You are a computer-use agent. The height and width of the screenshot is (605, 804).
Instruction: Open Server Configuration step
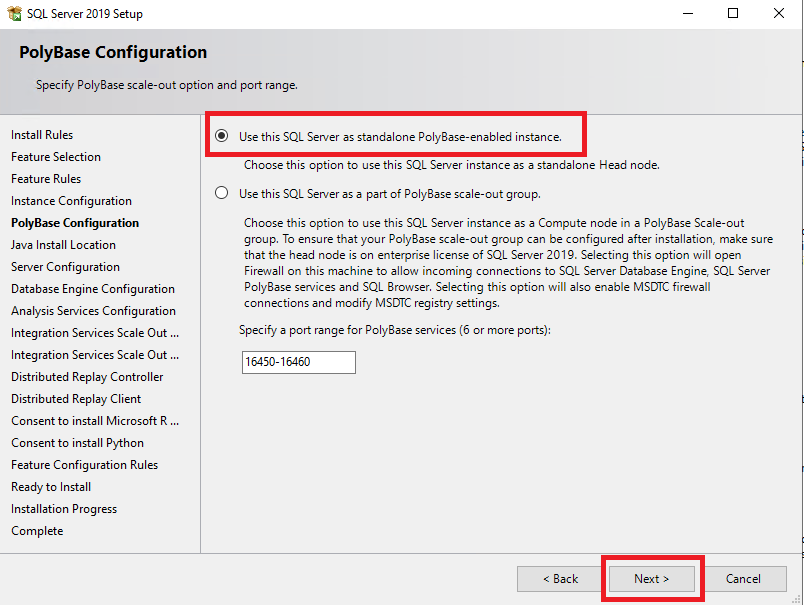pyautogui.click(x=65, y=267)
